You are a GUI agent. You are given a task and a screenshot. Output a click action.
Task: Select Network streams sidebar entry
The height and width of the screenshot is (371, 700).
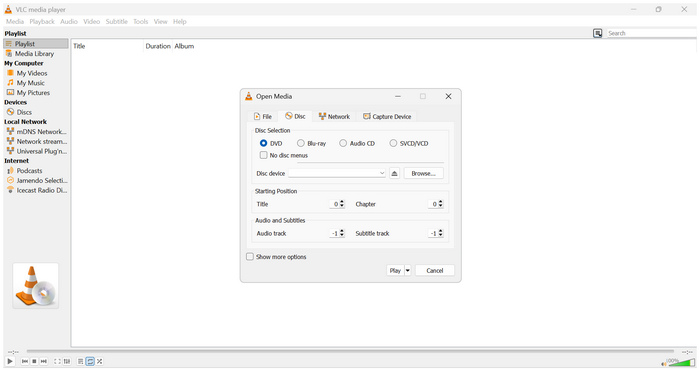pos(36,142)
